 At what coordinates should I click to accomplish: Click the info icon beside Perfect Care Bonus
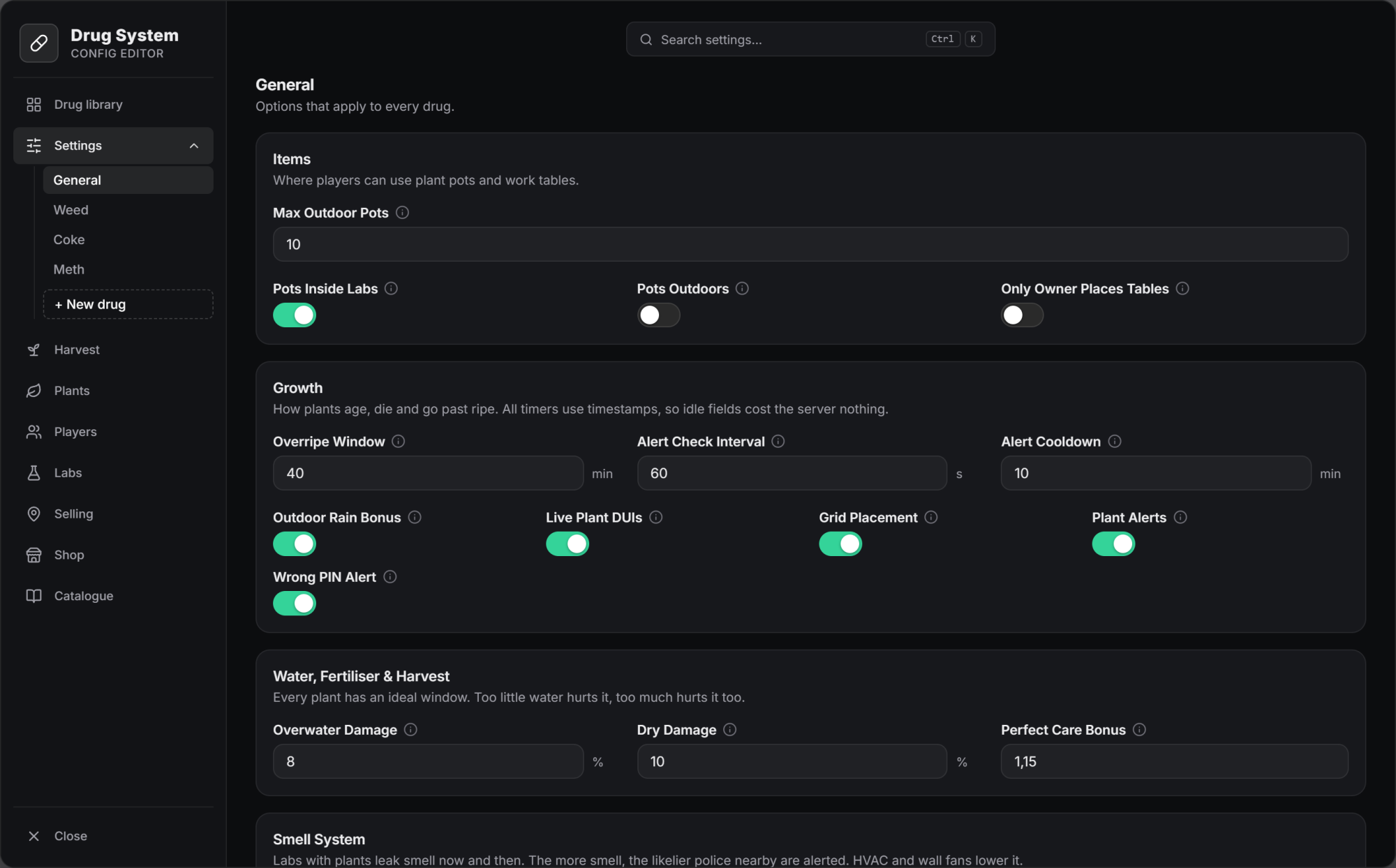click(1139, 729)
